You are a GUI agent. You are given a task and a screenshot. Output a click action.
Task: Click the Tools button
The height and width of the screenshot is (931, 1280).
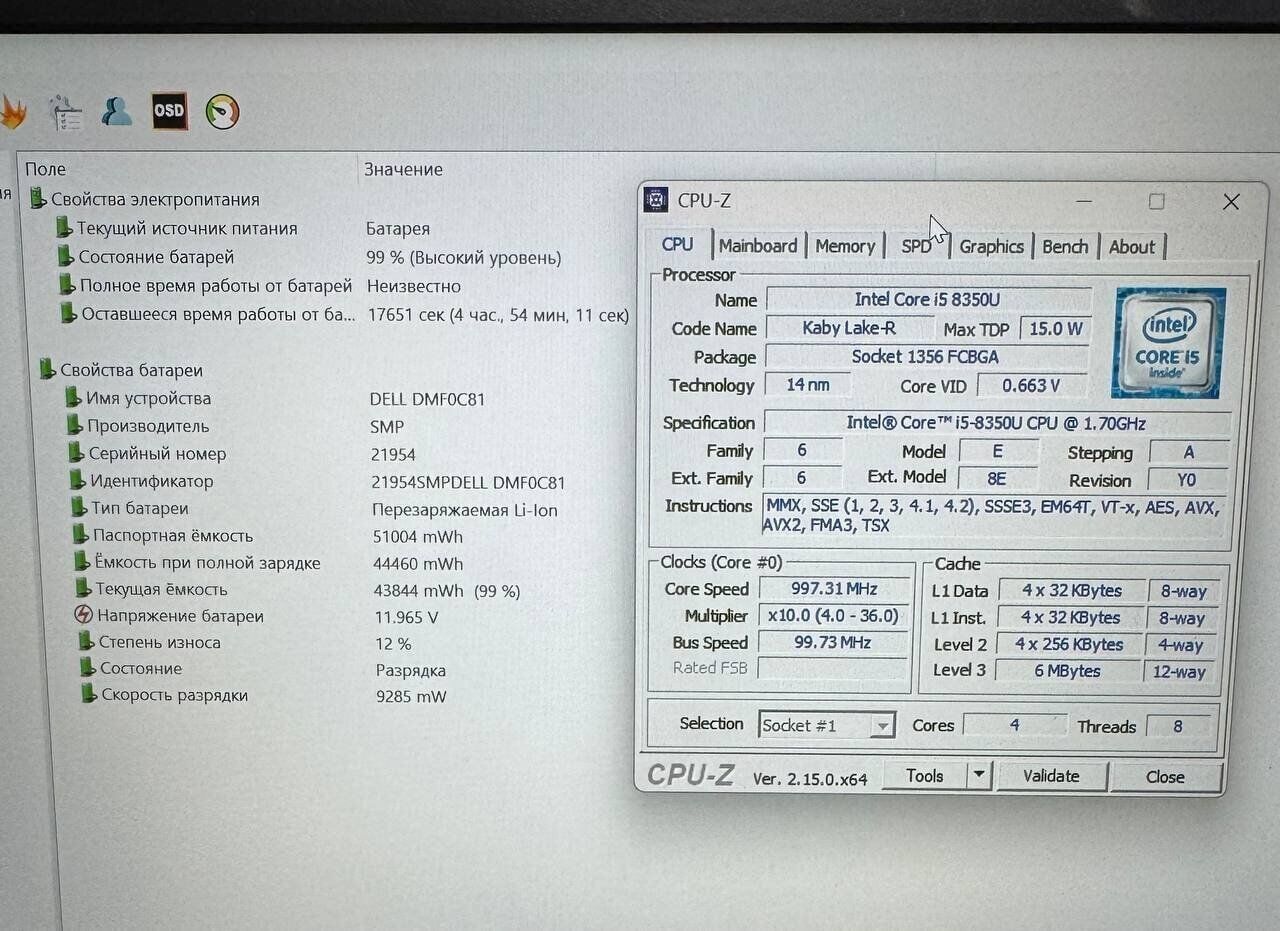pos(925,776)
